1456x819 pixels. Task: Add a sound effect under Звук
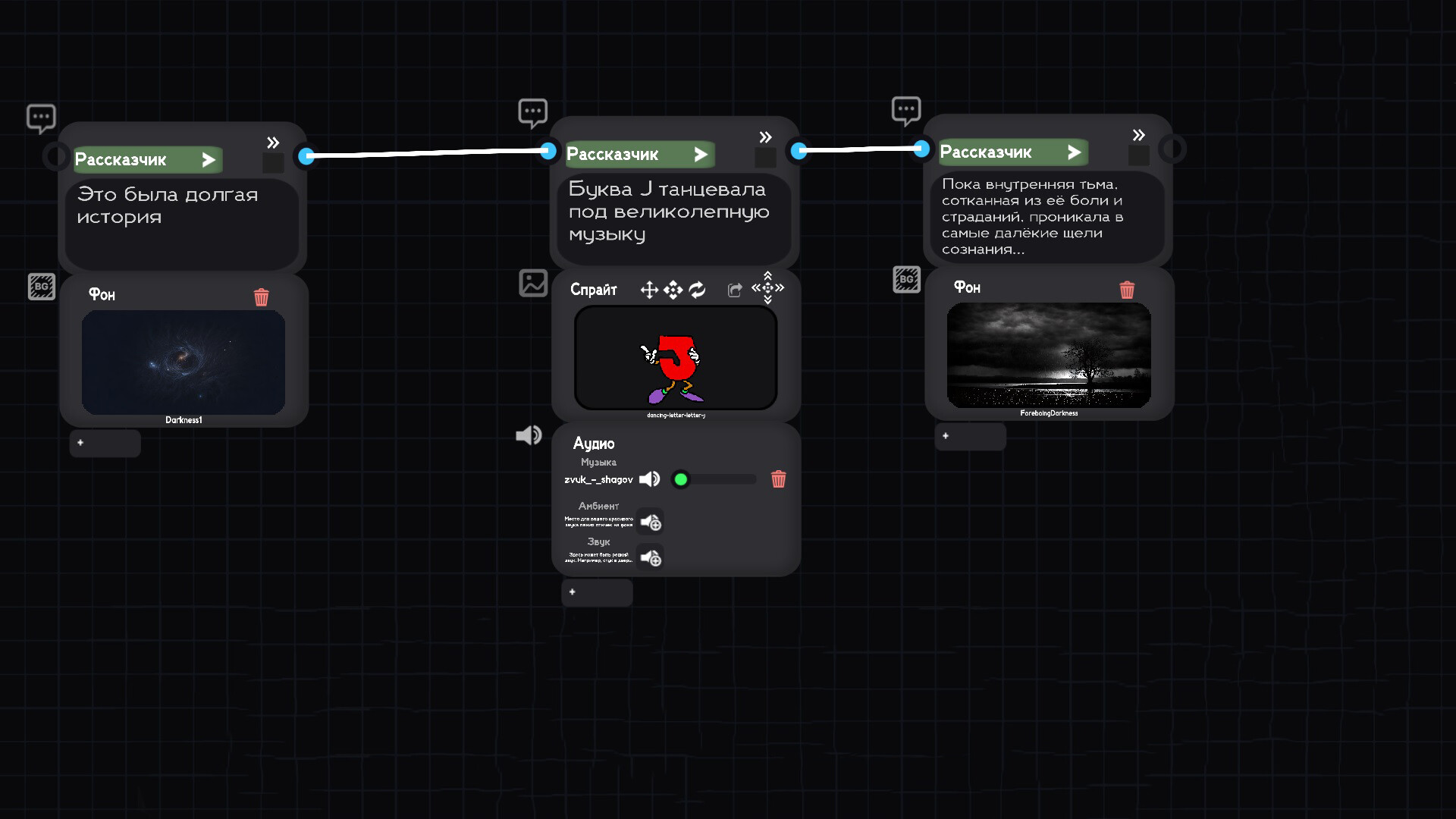click(650, 557)
